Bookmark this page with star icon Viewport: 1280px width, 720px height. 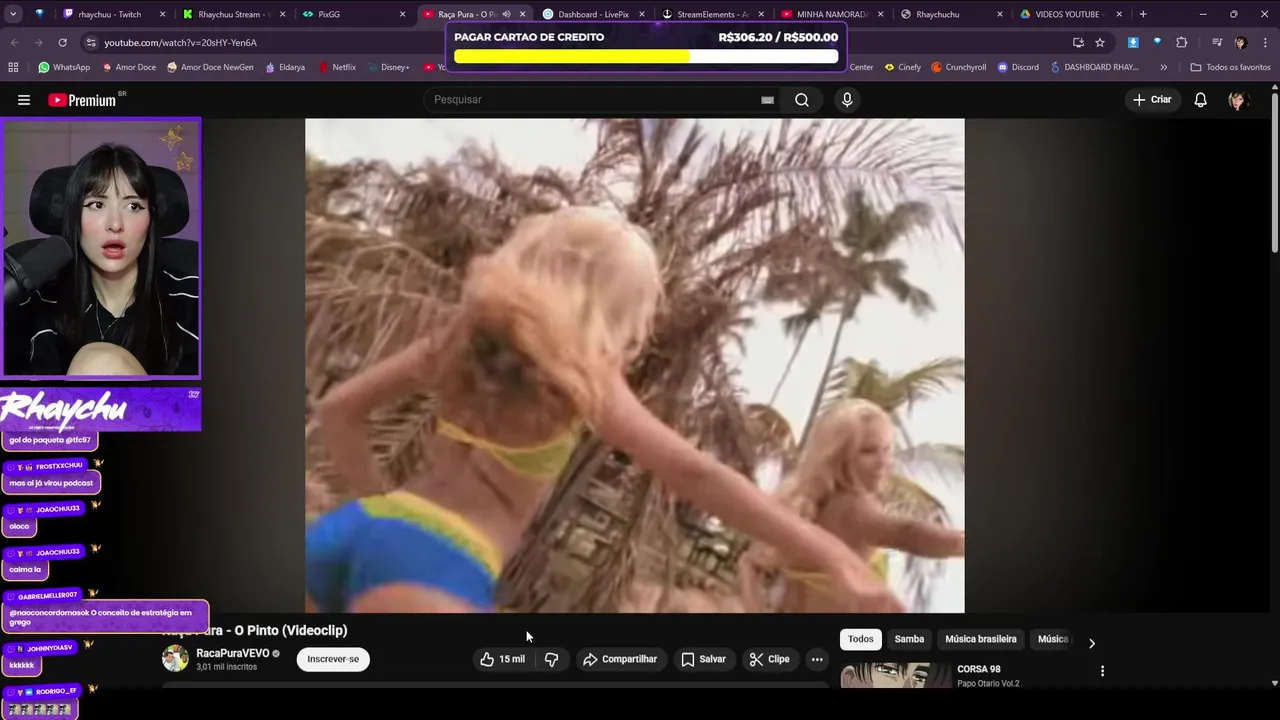(1100, 42)
